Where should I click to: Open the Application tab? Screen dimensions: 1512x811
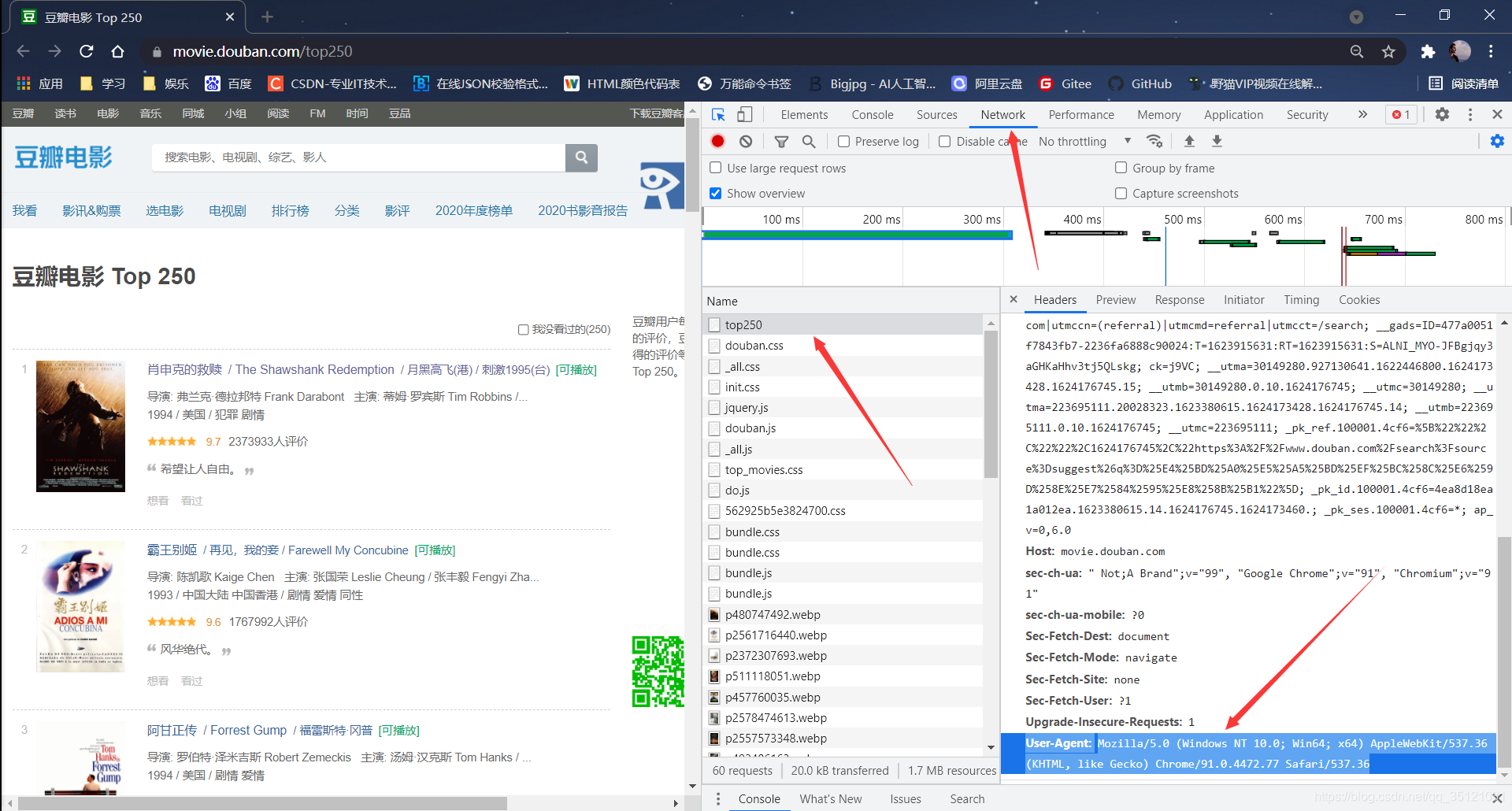tap(1233, 114)
